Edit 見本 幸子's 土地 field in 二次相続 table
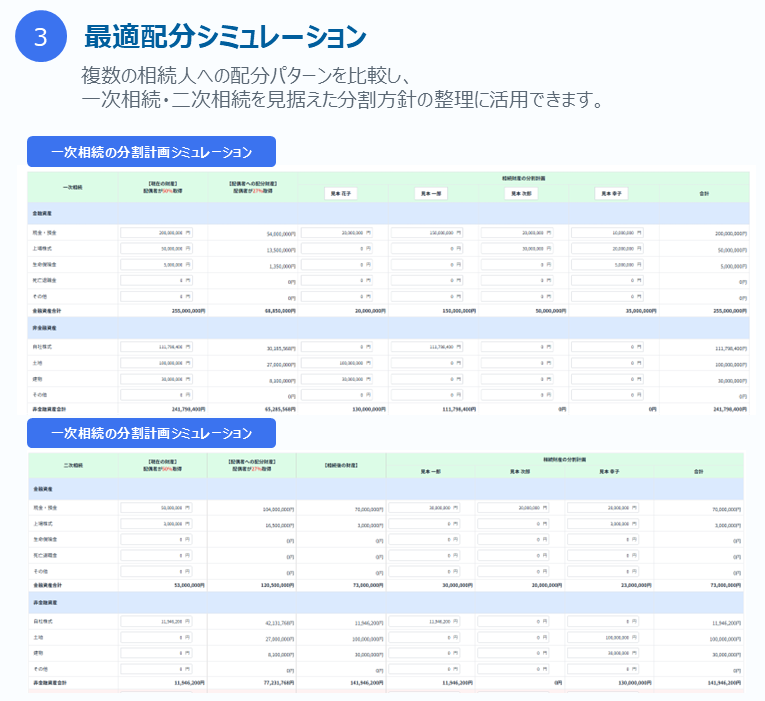The image size is (765, 701). 603,638
